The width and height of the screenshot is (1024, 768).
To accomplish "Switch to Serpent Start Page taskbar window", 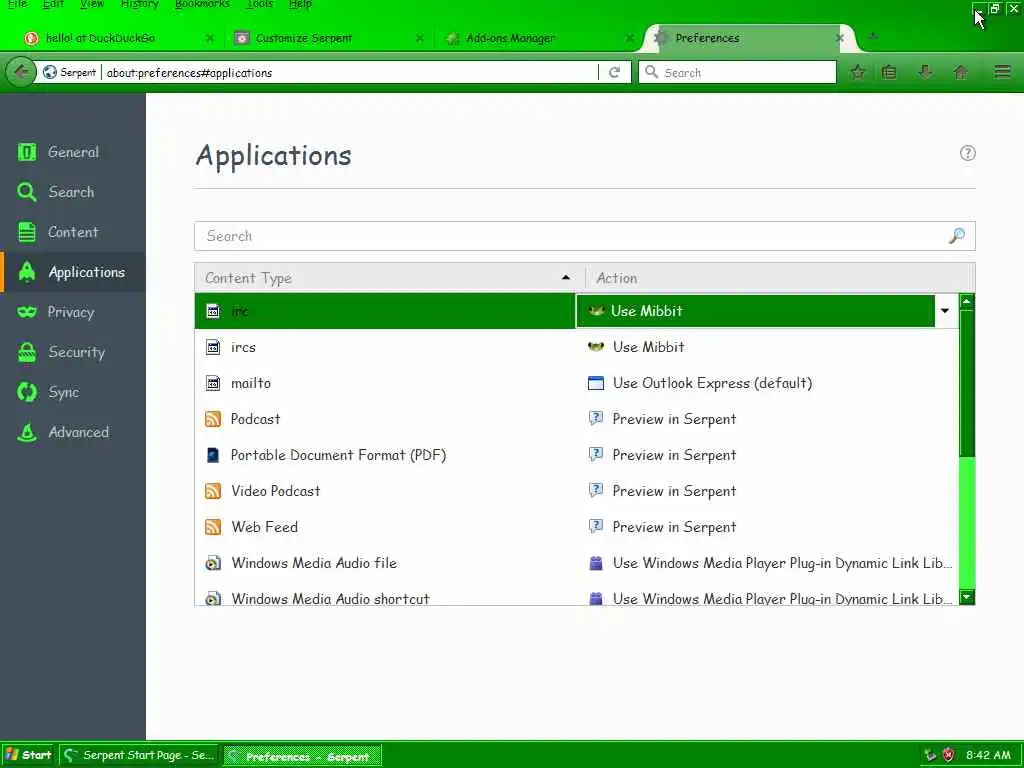I will tap(140, 755).
